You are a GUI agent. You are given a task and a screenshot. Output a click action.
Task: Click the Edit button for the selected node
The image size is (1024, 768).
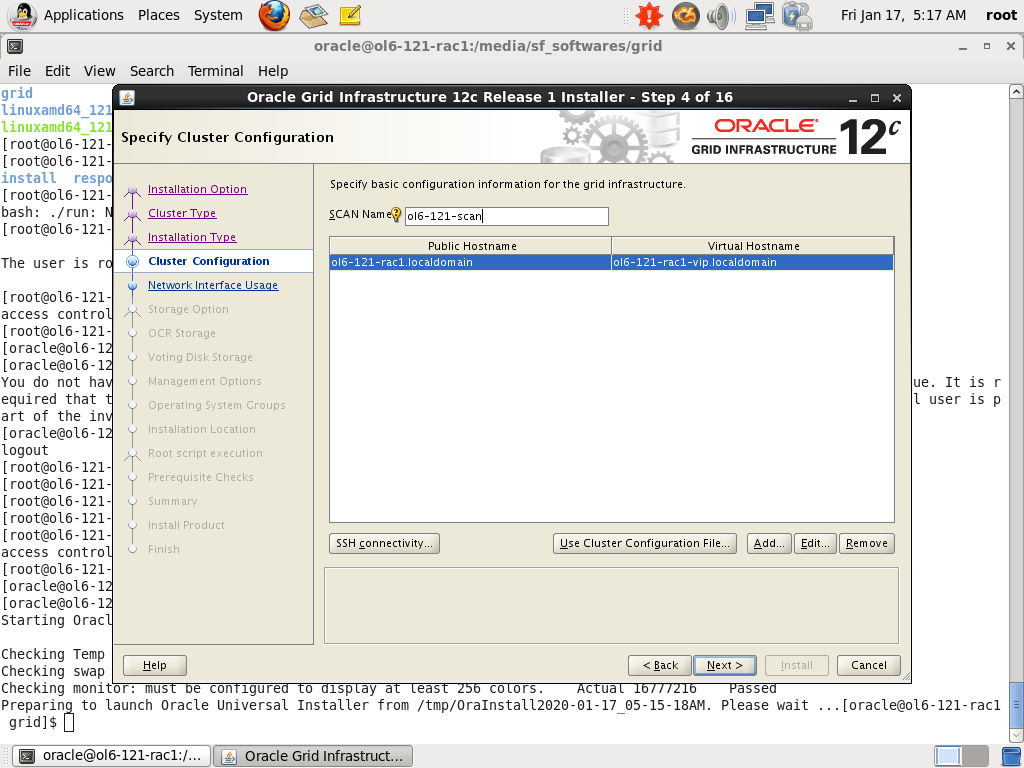point(815,543)
